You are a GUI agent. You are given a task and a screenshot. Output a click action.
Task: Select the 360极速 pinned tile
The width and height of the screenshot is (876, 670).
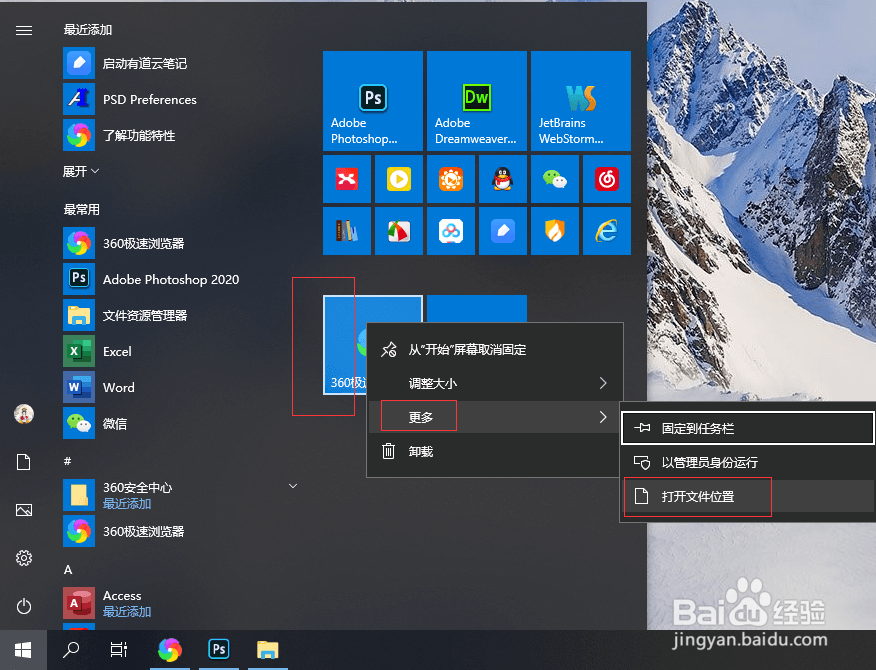pyautogui.click(x=345, y=345)
